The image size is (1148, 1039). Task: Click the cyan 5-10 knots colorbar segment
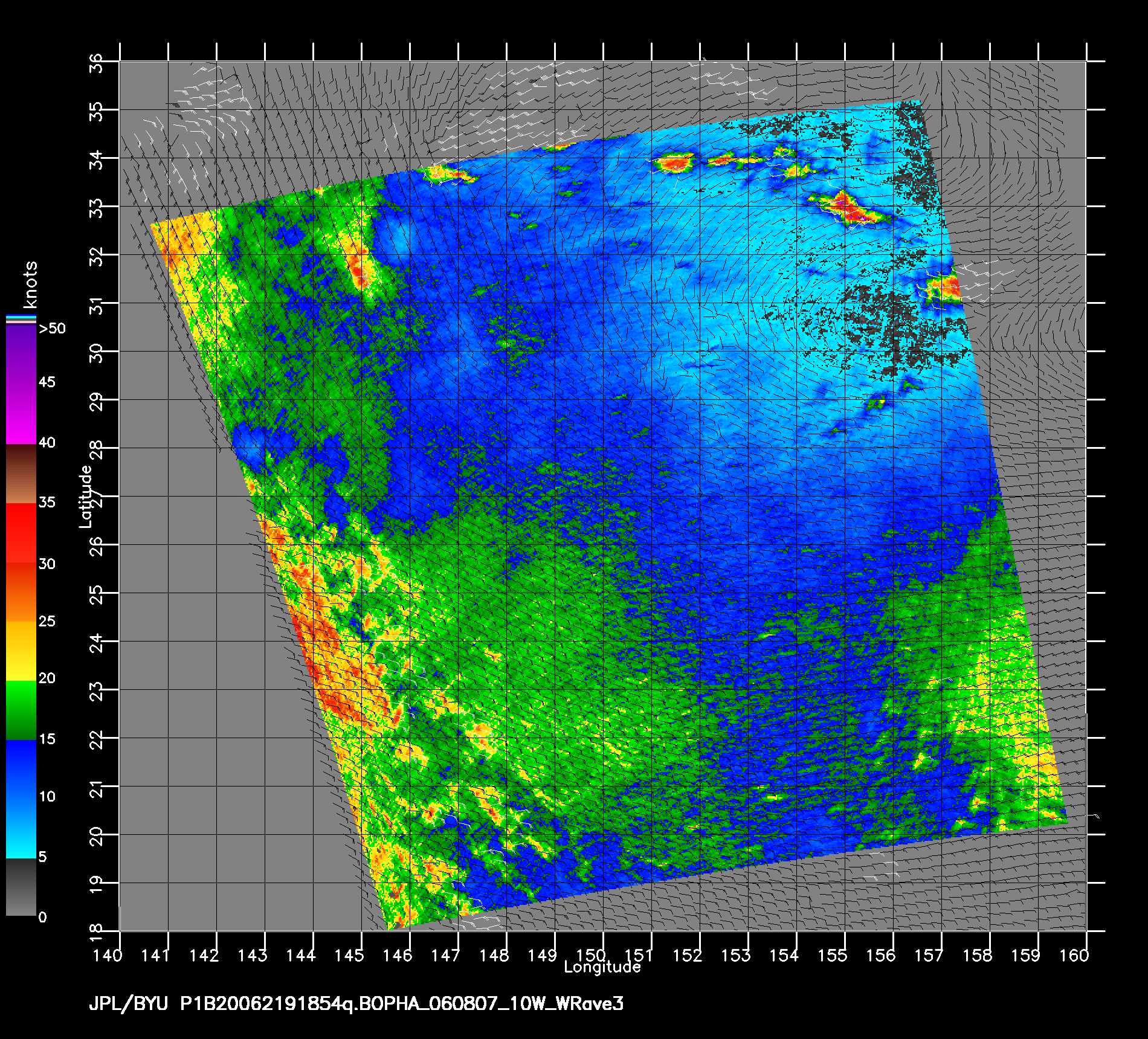click(21, 829)
